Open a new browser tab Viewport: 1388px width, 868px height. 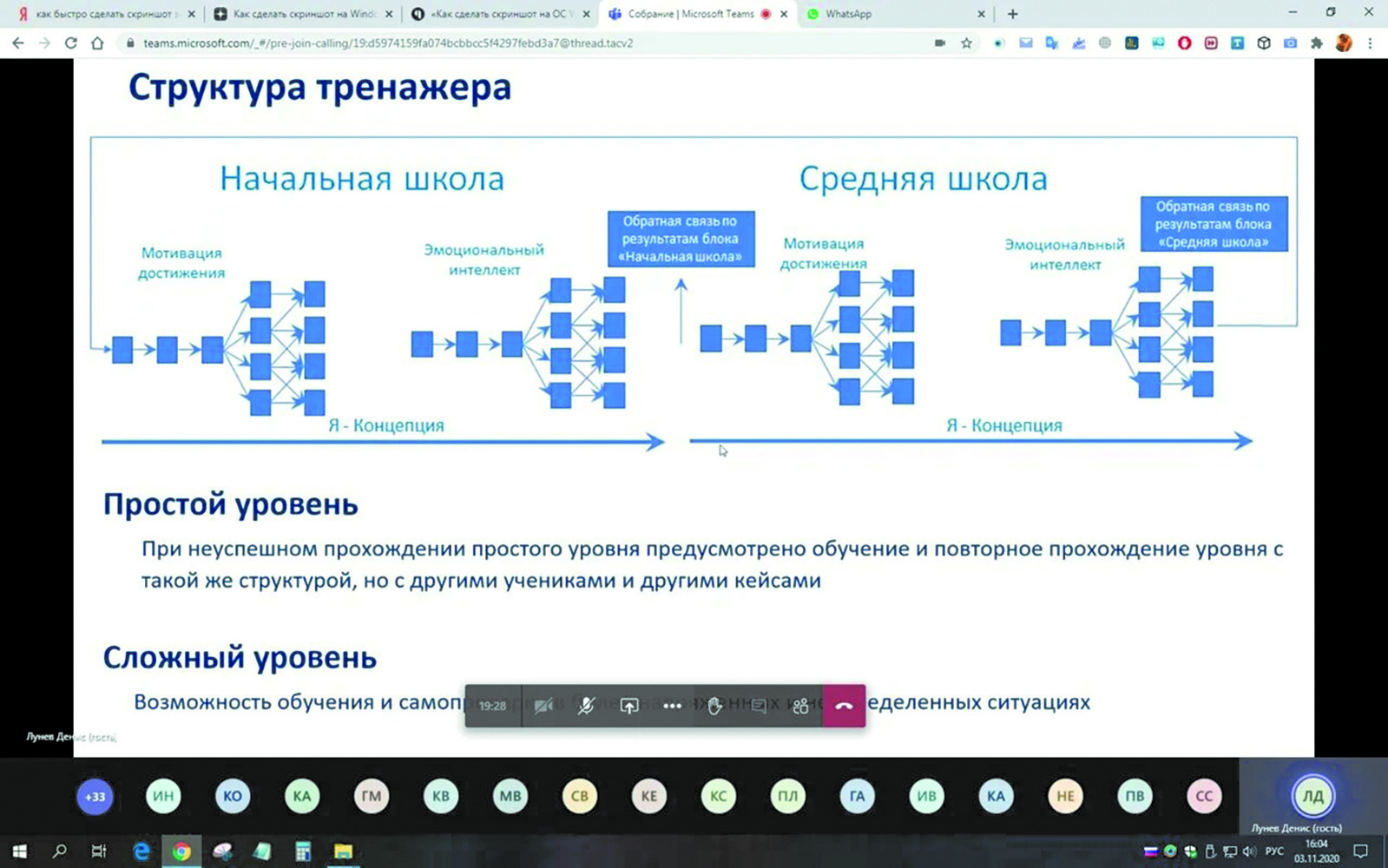[x=1012, y=14]
